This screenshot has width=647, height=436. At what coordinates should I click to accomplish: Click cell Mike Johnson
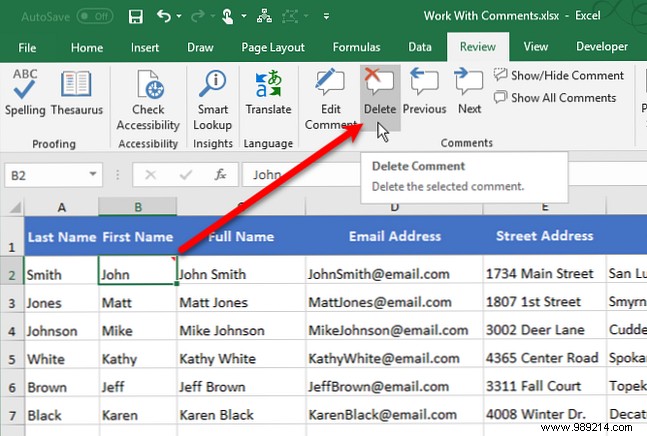(x=241, y=326)
